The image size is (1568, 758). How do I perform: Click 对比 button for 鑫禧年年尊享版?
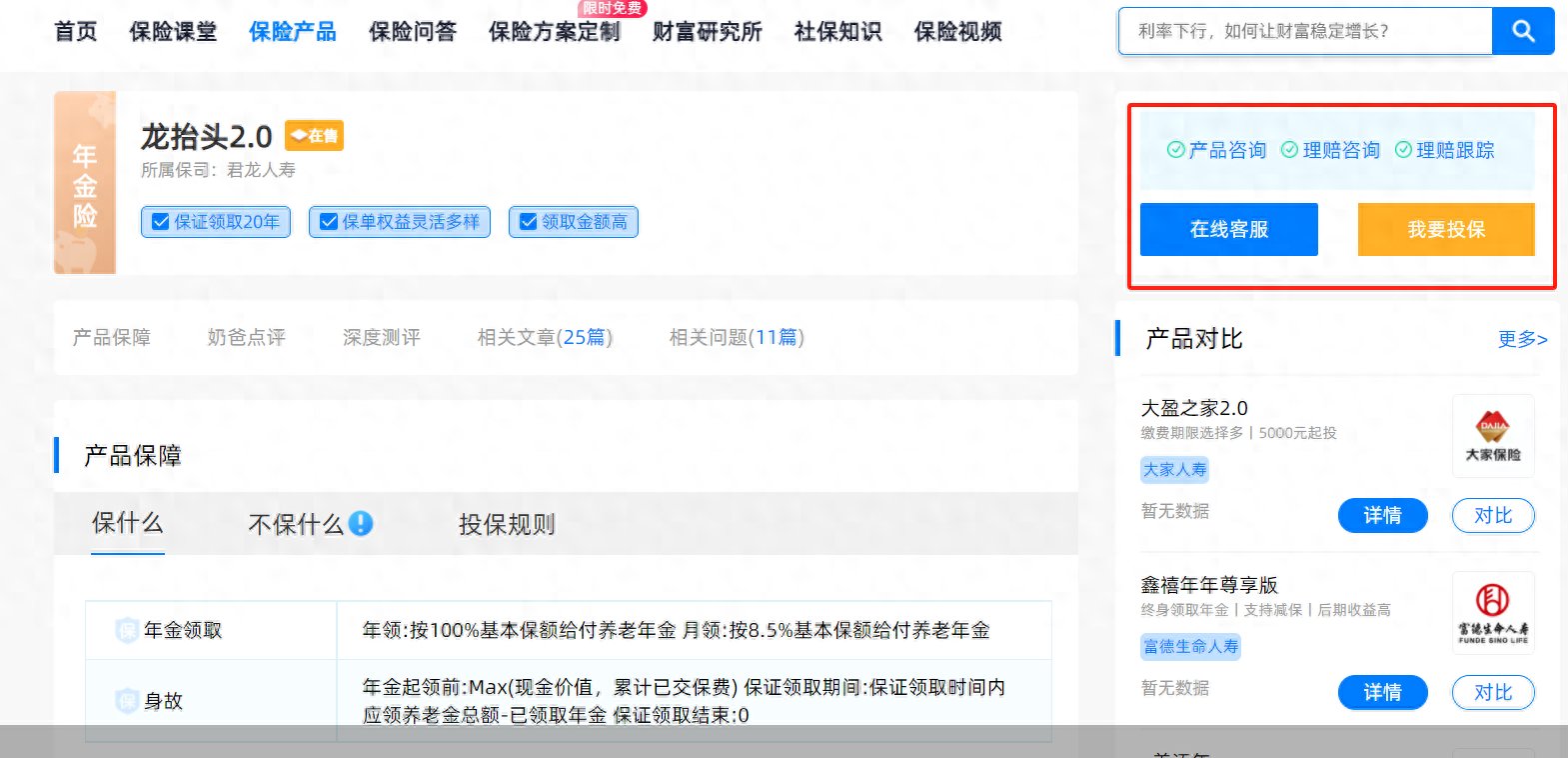[x=1493, y=692]
